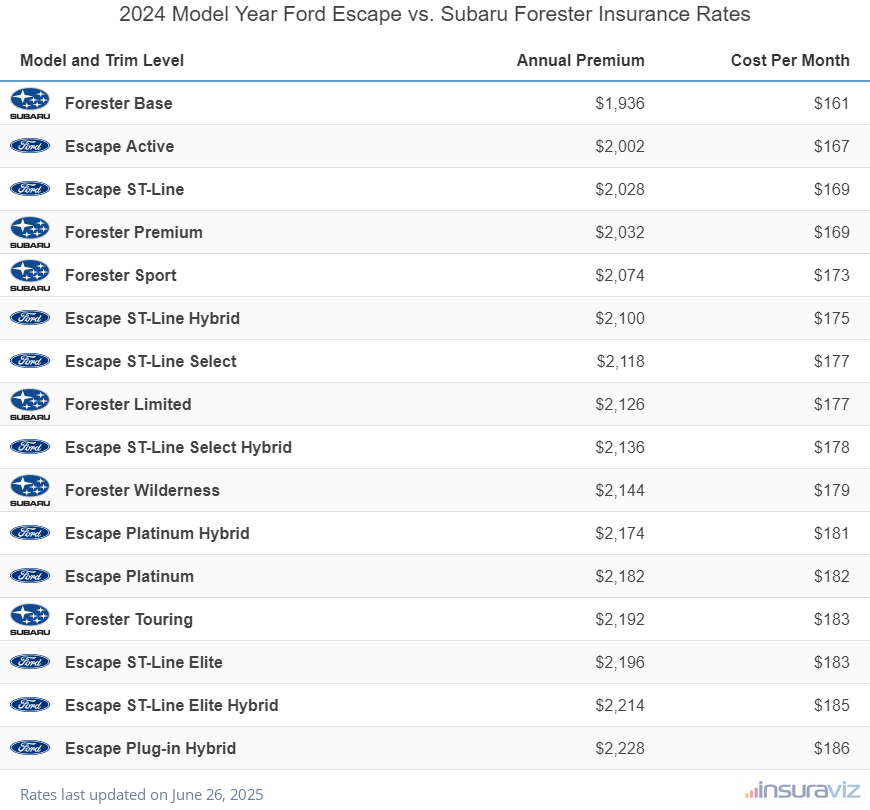The height and width of the screenshot is (810, 870).
Task: Select the Escape ST-Line trim name
Action: point(124,189)
